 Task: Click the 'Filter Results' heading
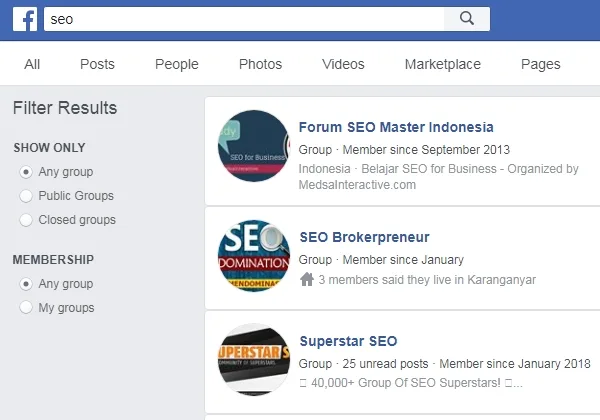(65, 107)
